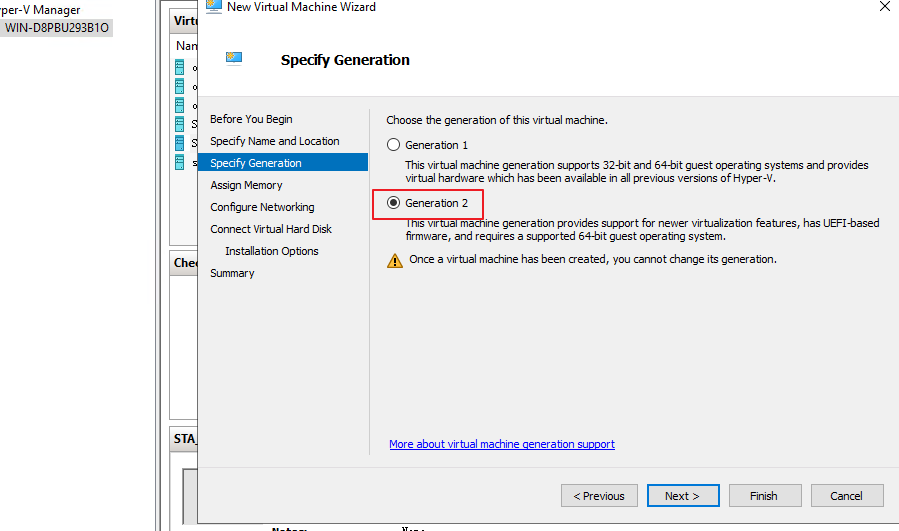The width and height of the screenshot is (899, 531).
Task: Click the monitor icon beside Specify Generation heading
Action: (x=234, y=59)
